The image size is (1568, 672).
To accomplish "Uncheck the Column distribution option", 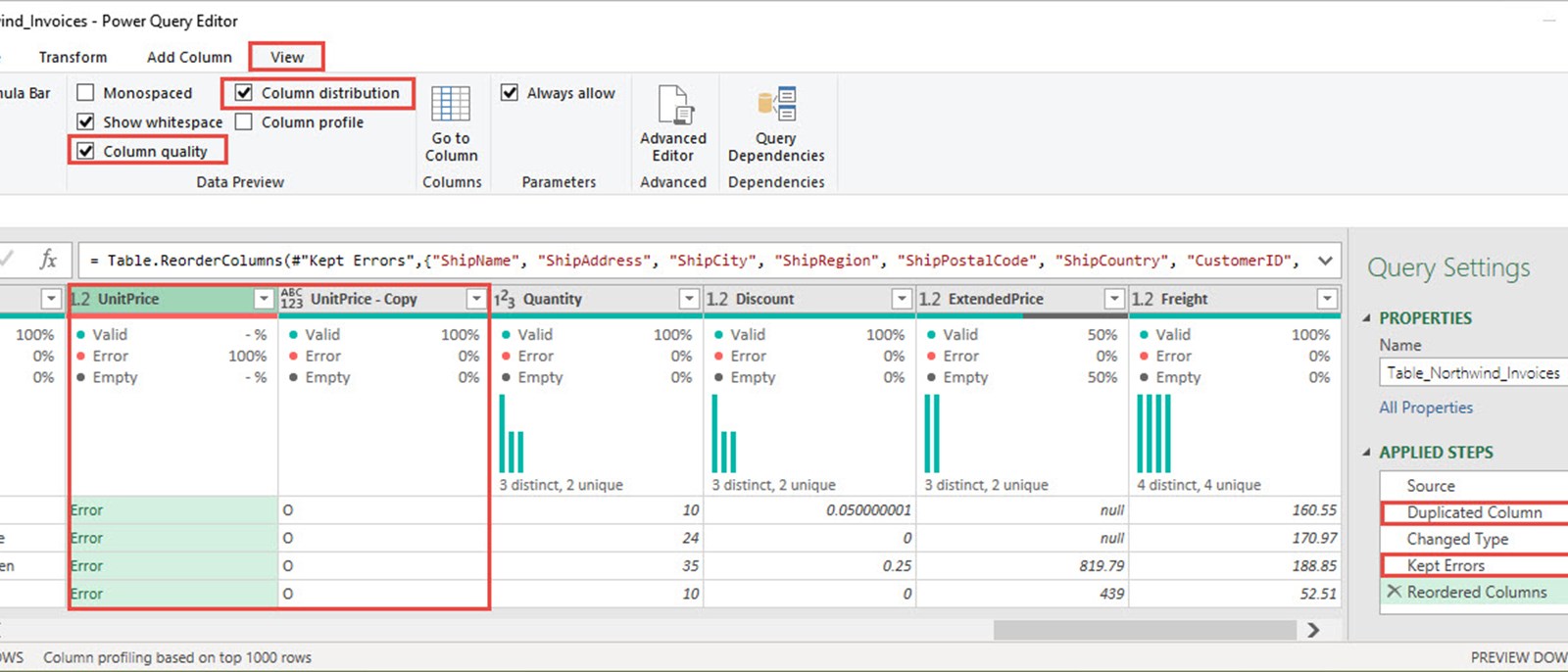I will (244, 93).
